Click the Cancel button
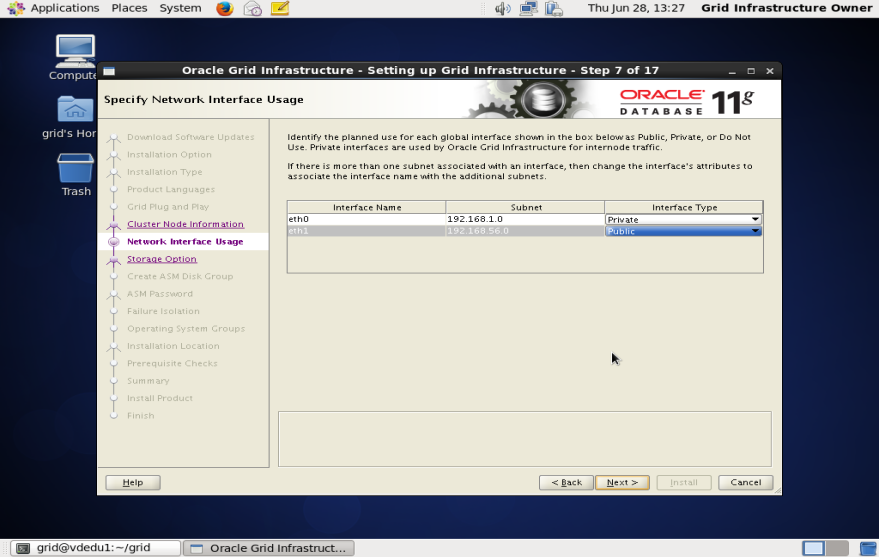Viewport: 879px width, 557px height. pyautogui.click(x=746, y=482)
